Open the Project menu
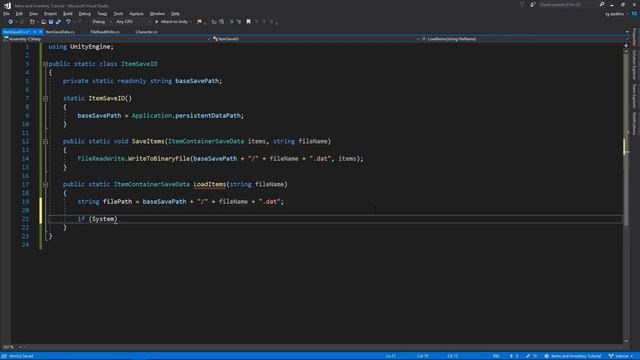Viewport: 640px width, 360px height. pyautogui.click(x=50, y=14)
